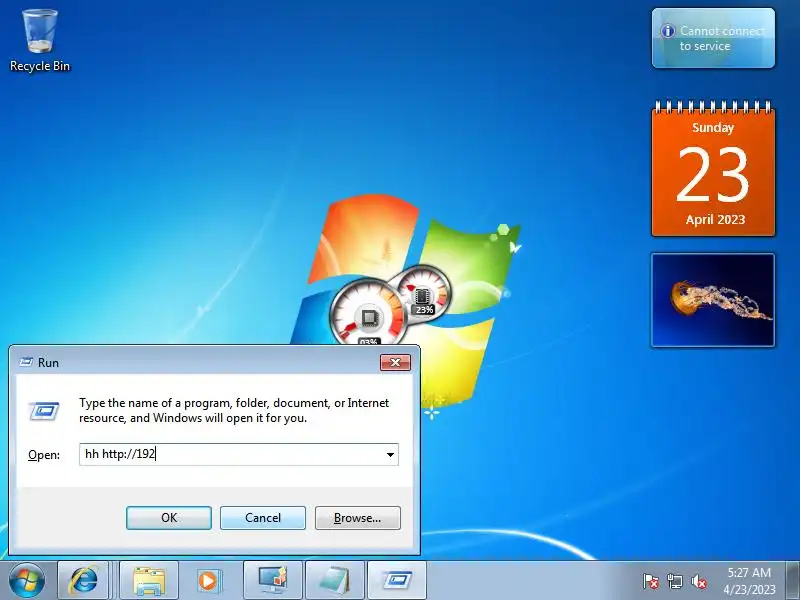Click the monitor application taskbar icon

click(x=273, y=580)
